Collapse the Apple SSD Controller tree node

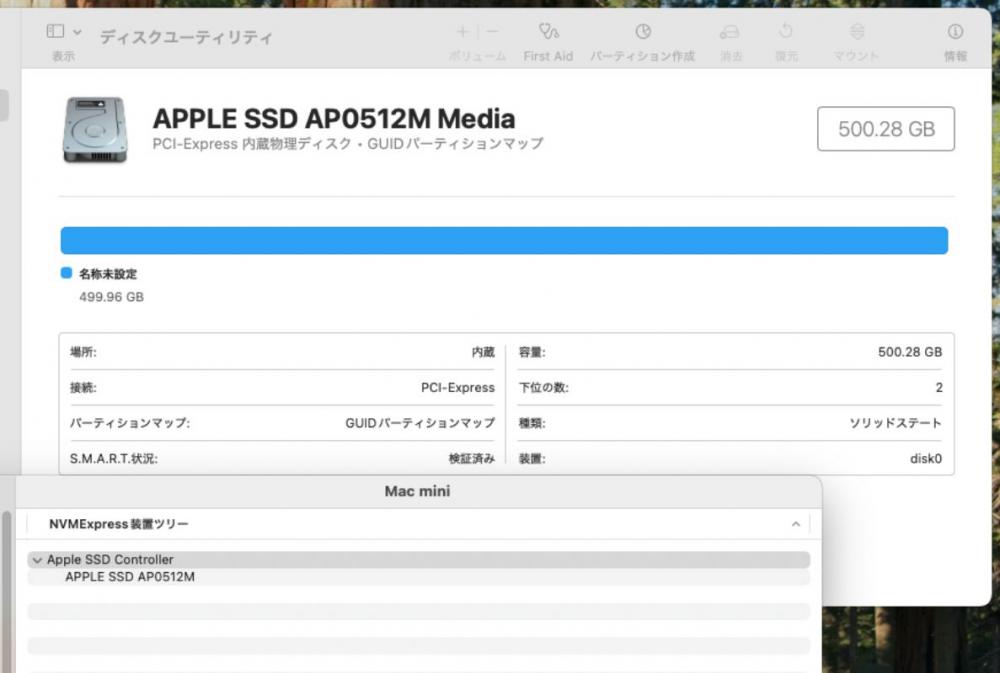click(x=37, y=560)
